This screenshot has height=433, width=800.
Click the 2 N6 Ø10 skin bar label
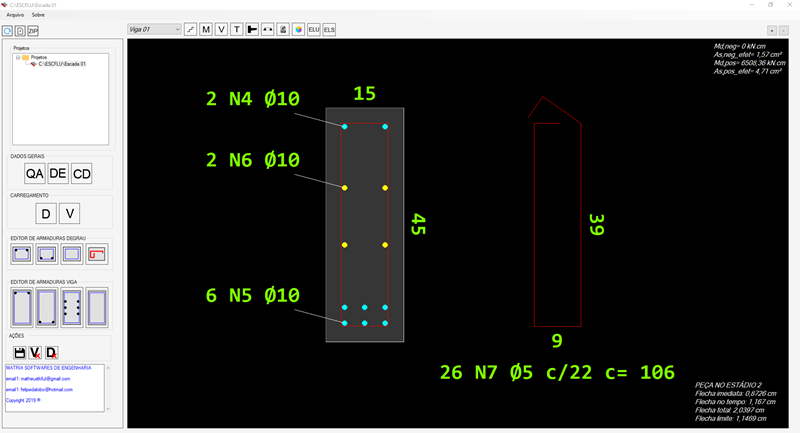click(x=253, y=160)
